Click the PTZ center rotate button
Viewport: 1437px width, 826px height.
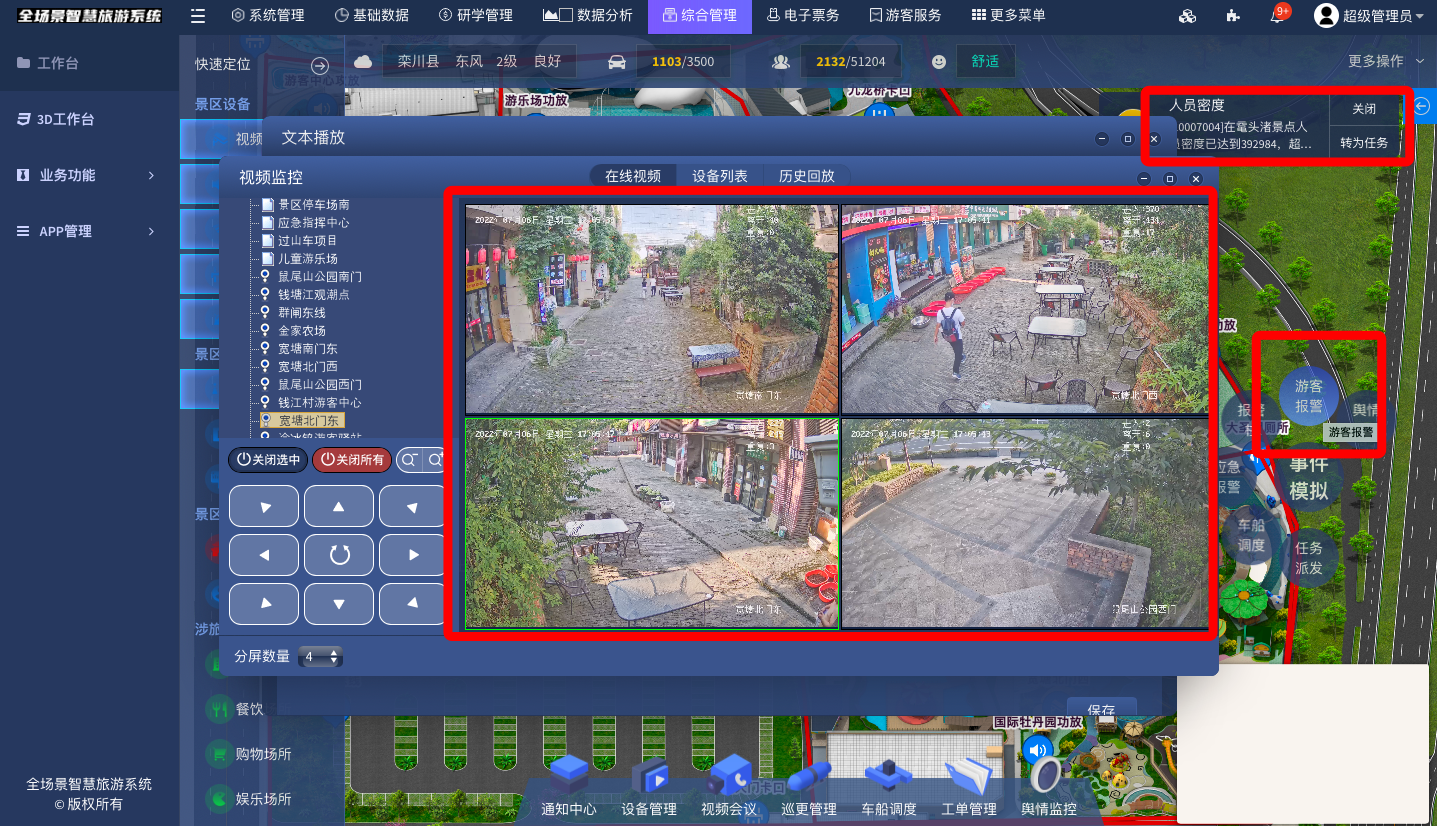339,554
